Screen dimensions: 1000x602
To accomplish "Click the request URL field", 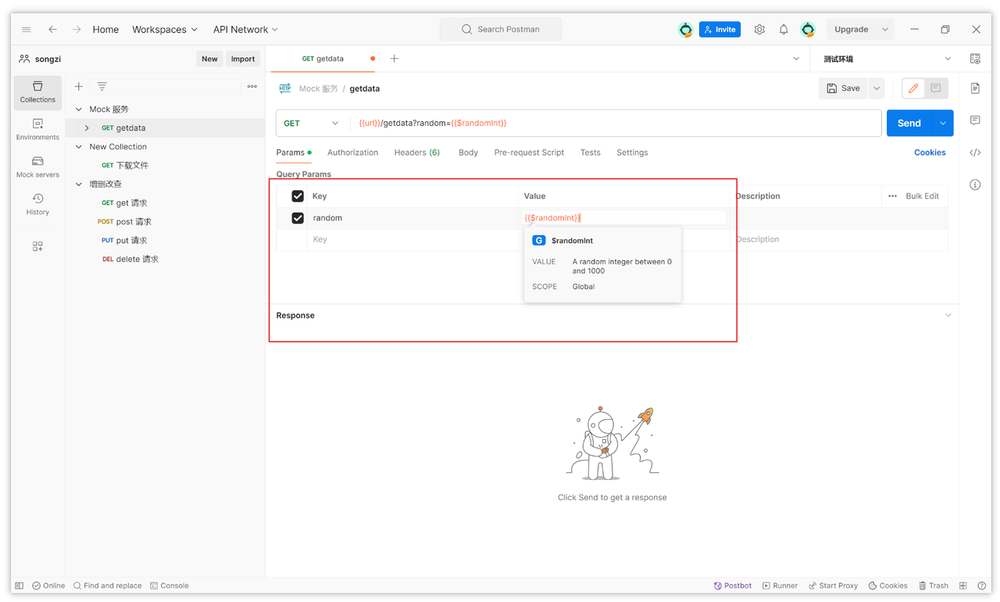I will click(x=616, y=123).
